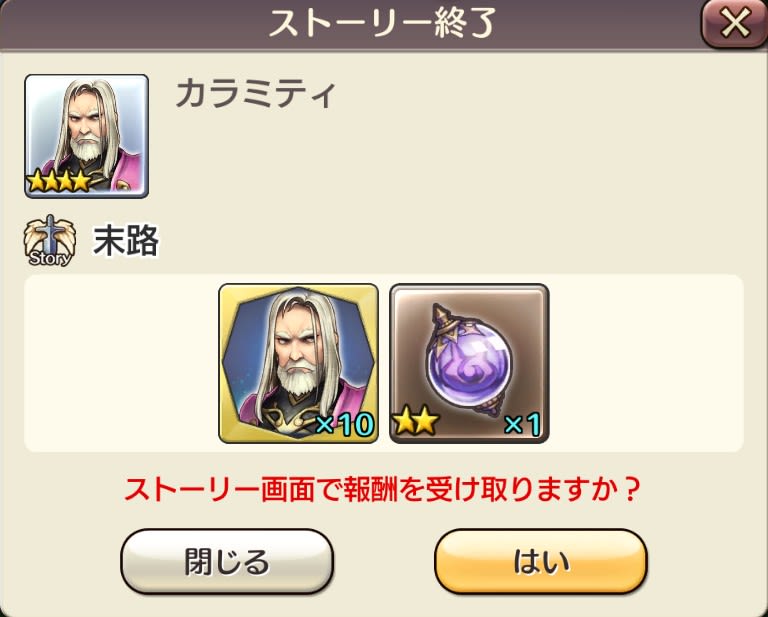Close the dialog with the X button

(x=734, y=23)
